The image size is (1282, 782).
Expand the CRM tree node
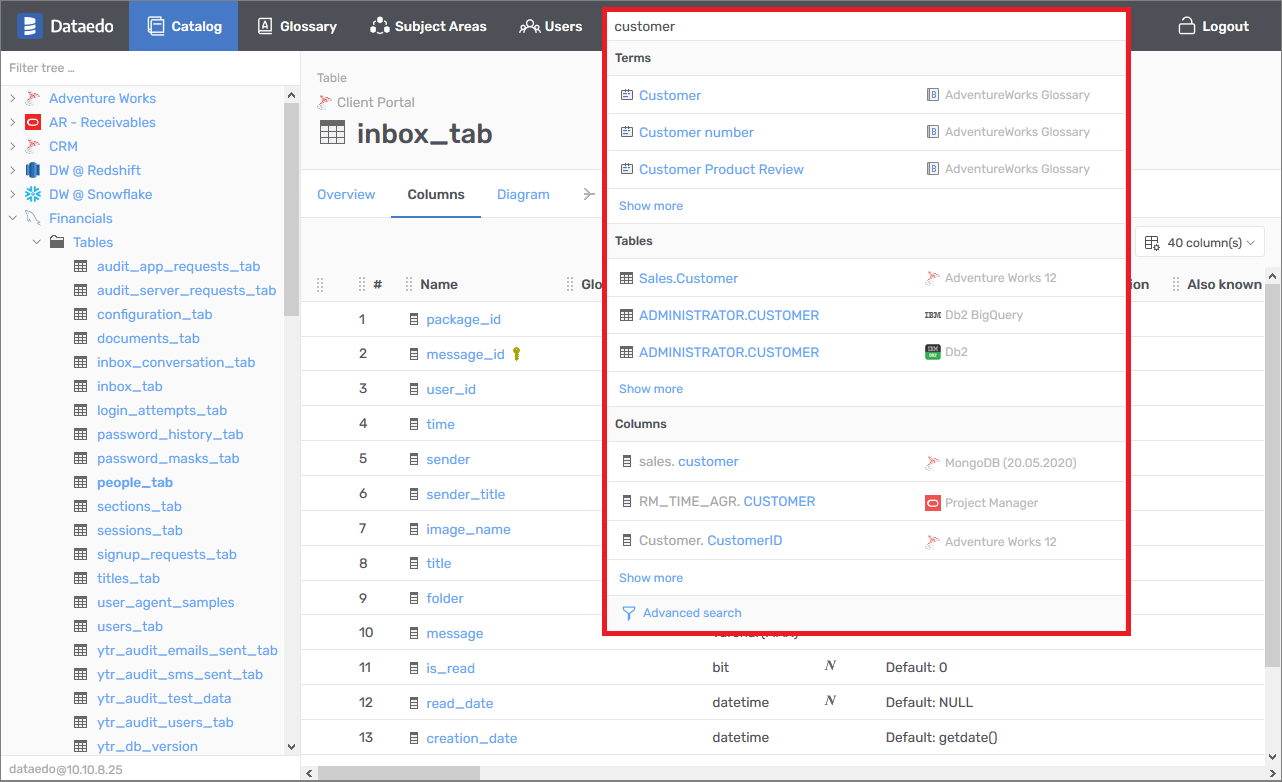coord(12,146)
